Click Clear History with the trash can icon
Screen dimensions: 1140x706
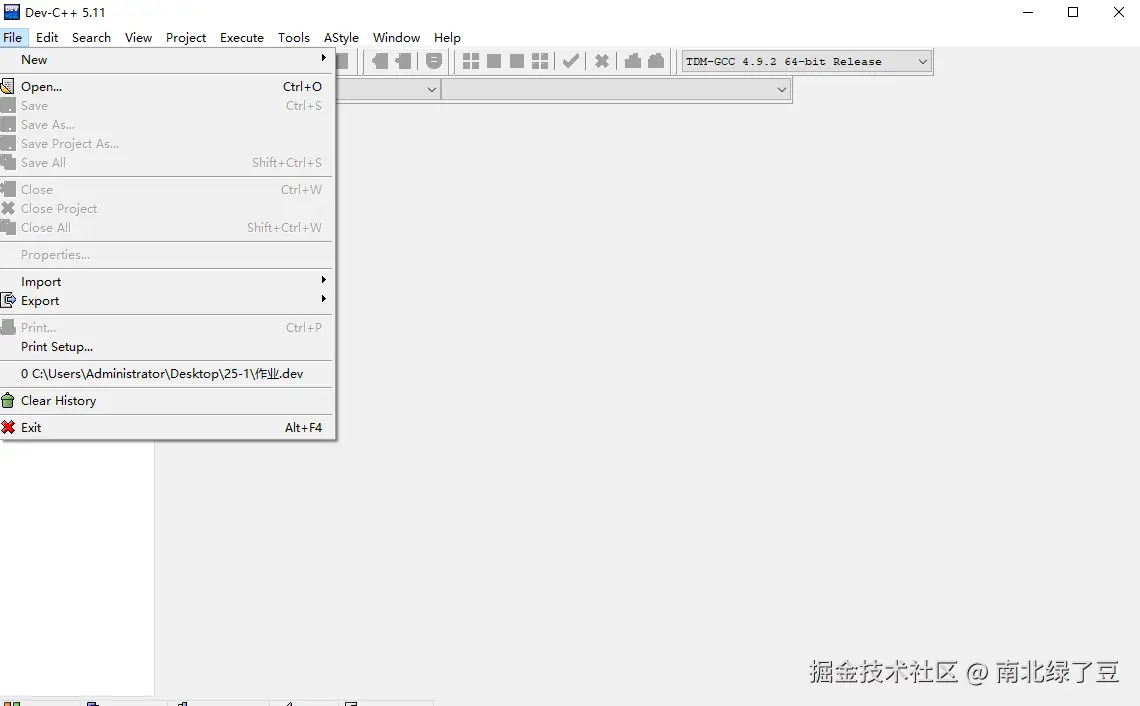[166, 401]
